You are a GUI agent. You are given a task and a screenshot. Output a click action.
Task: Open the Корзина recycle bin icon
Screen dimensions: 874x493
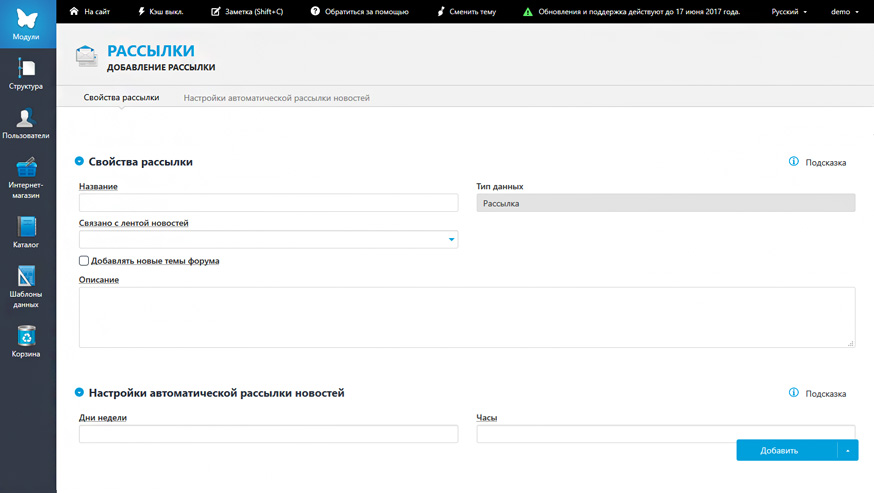[26, 336]
